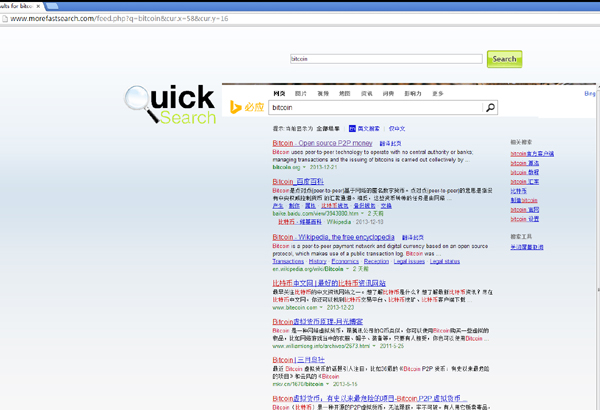Click 翻译此页 beside Open source P2P money
Image resolution: width=600 pixels, height=410 pixels.
(x=390, y=144)
